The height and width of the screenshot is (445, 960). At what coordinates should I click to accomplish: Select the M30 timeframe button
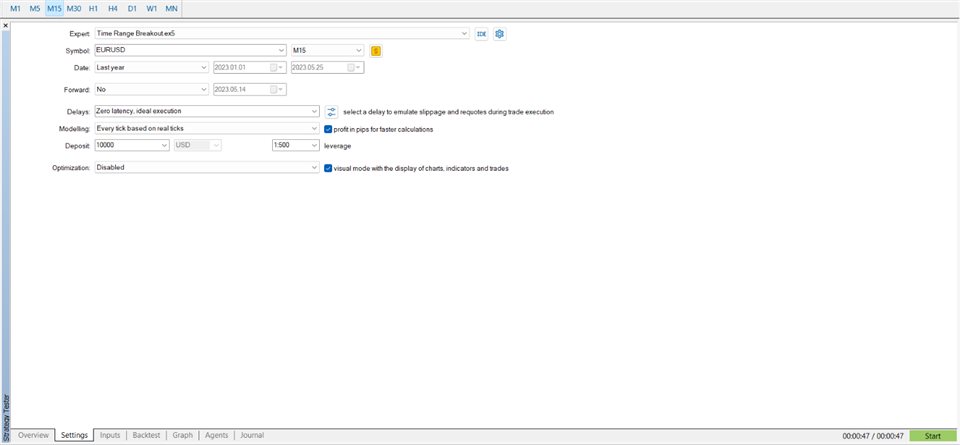(74, 9)
